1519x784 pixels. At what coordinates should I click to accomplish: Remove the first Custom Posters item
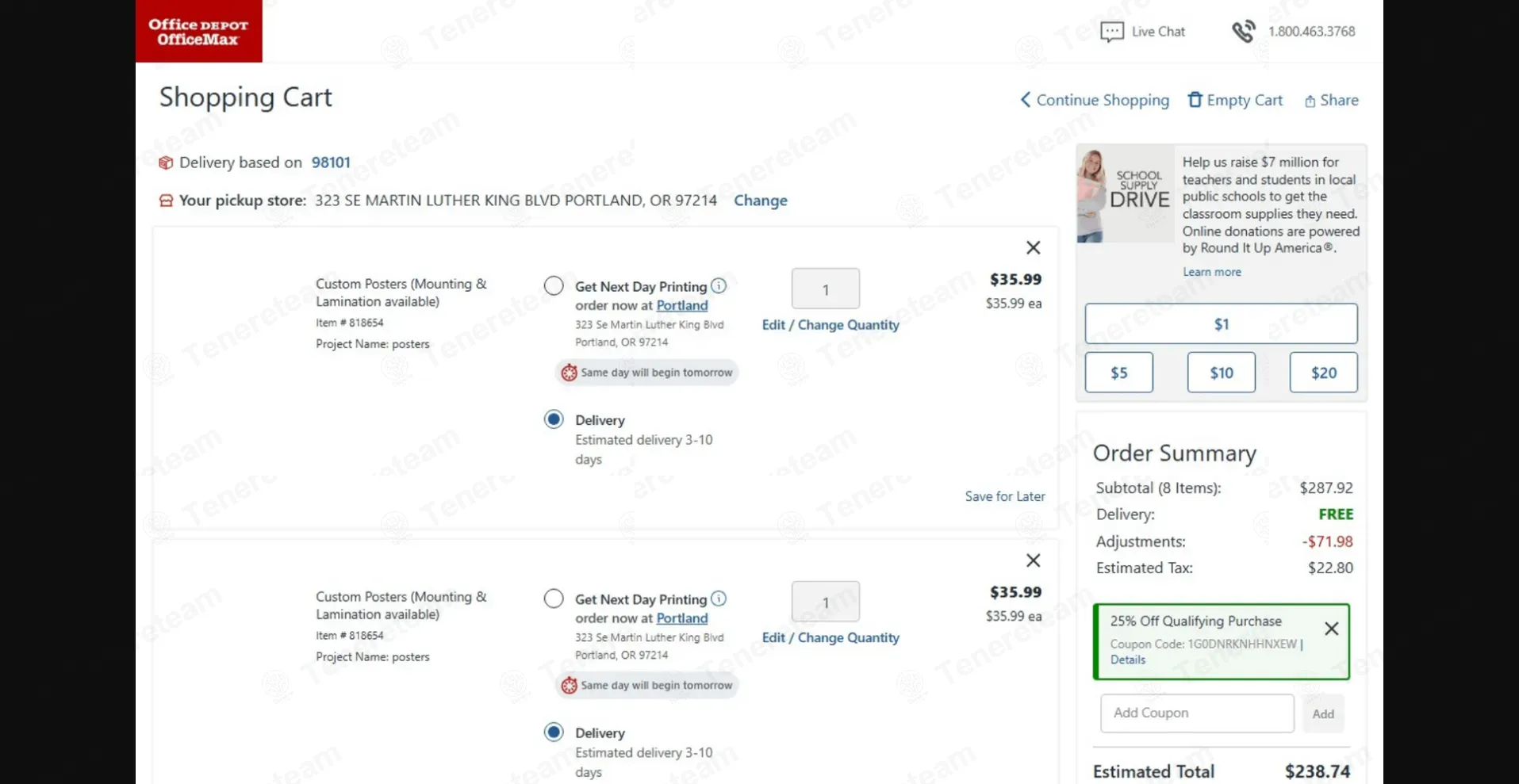1033,247
